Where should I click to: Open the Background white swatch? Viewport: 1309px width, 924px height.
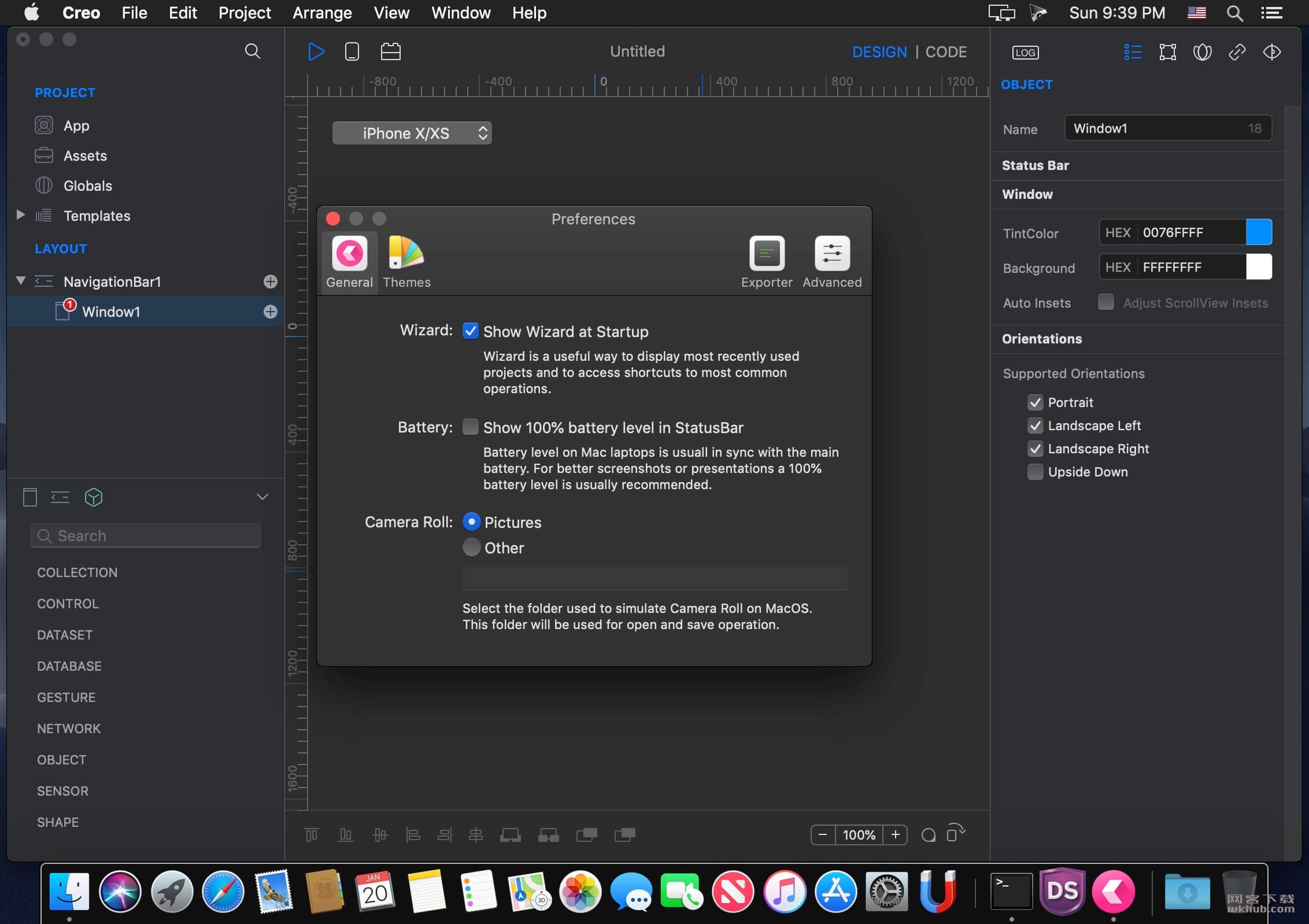point(1259,267)
